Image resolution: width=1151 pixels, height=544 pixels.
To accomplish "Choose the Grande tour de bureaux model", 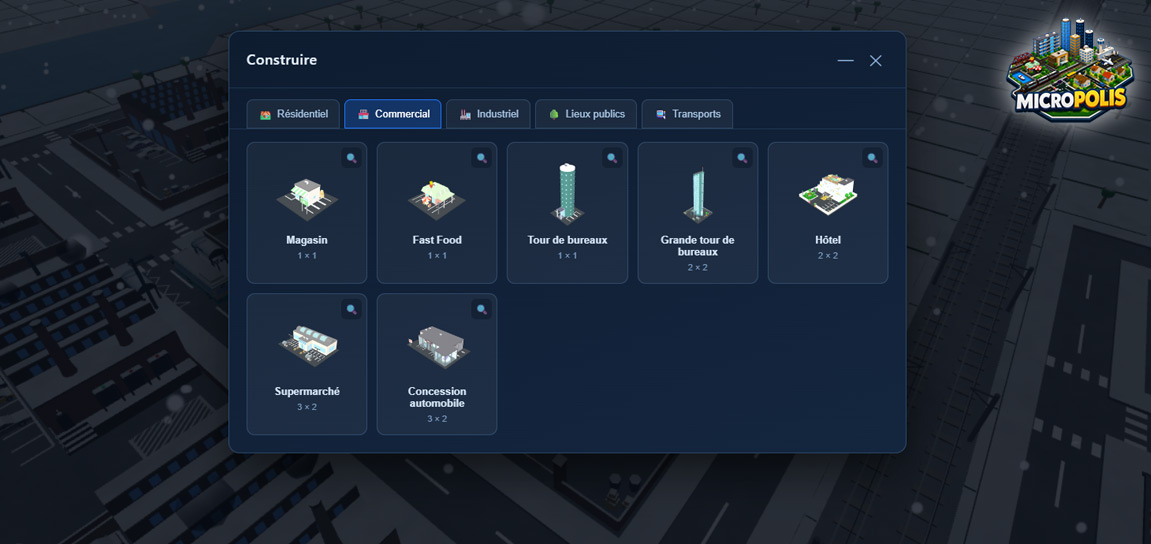I will pos(697,195).
